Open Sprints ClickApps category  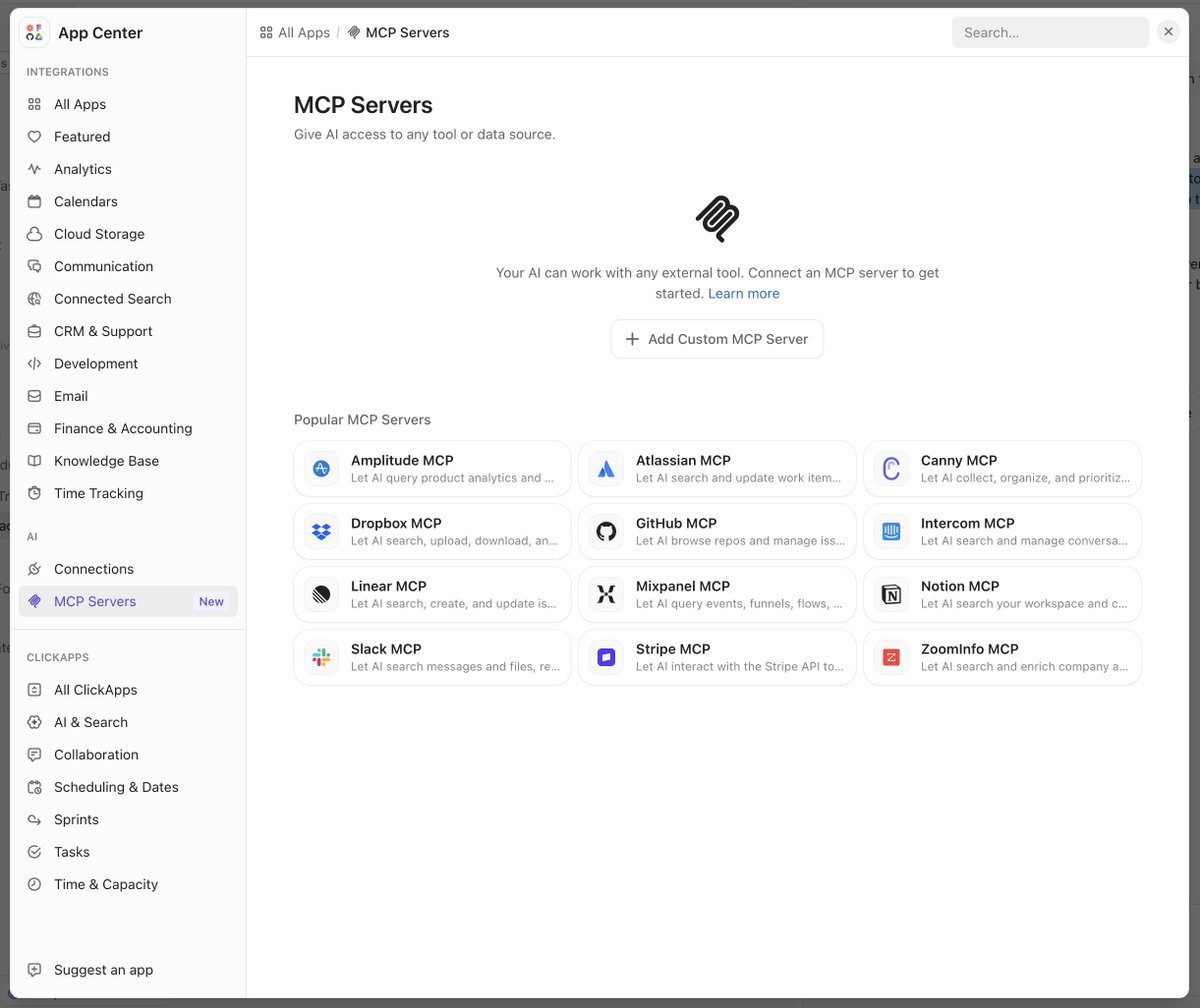point(128,819)
